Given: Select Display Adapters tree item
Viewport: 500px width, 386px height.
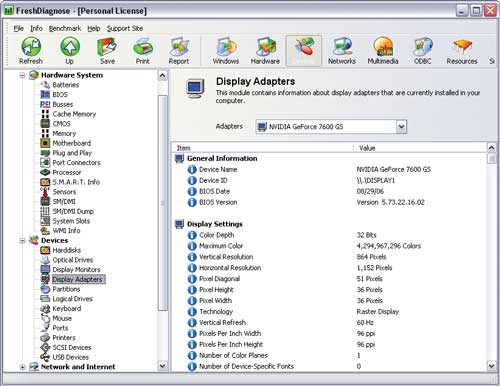Looking at the screenshot, I should click(x=78, y=279).
